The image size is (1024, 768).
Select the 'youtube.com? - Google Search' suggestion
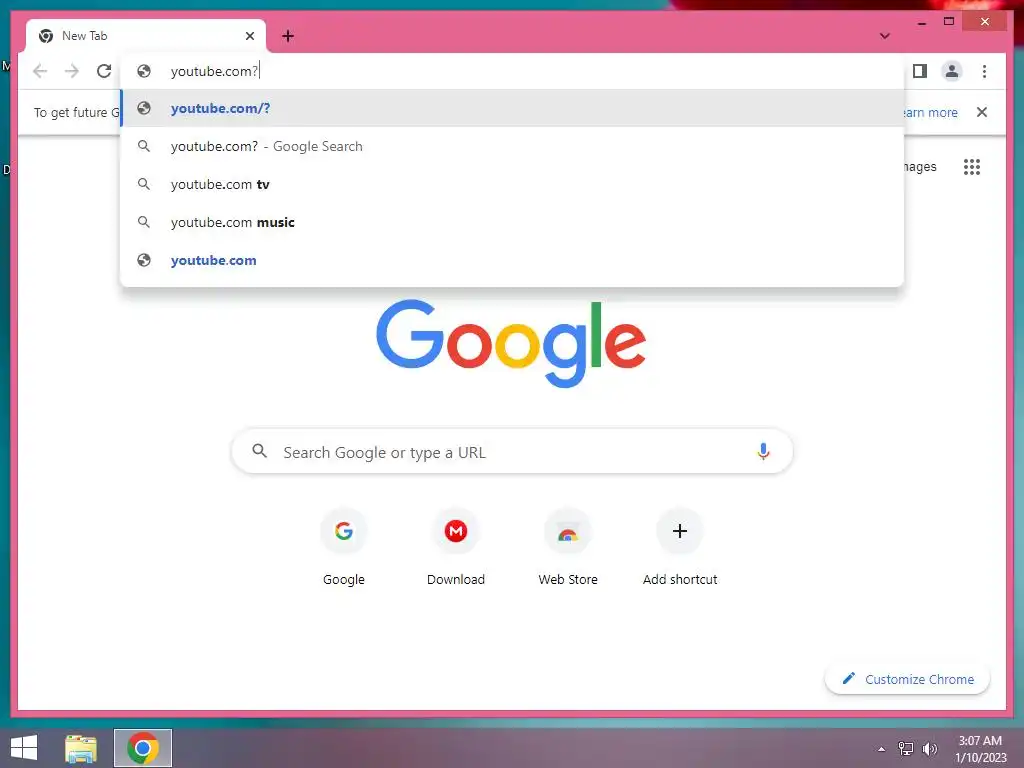[x=512, y=146]
